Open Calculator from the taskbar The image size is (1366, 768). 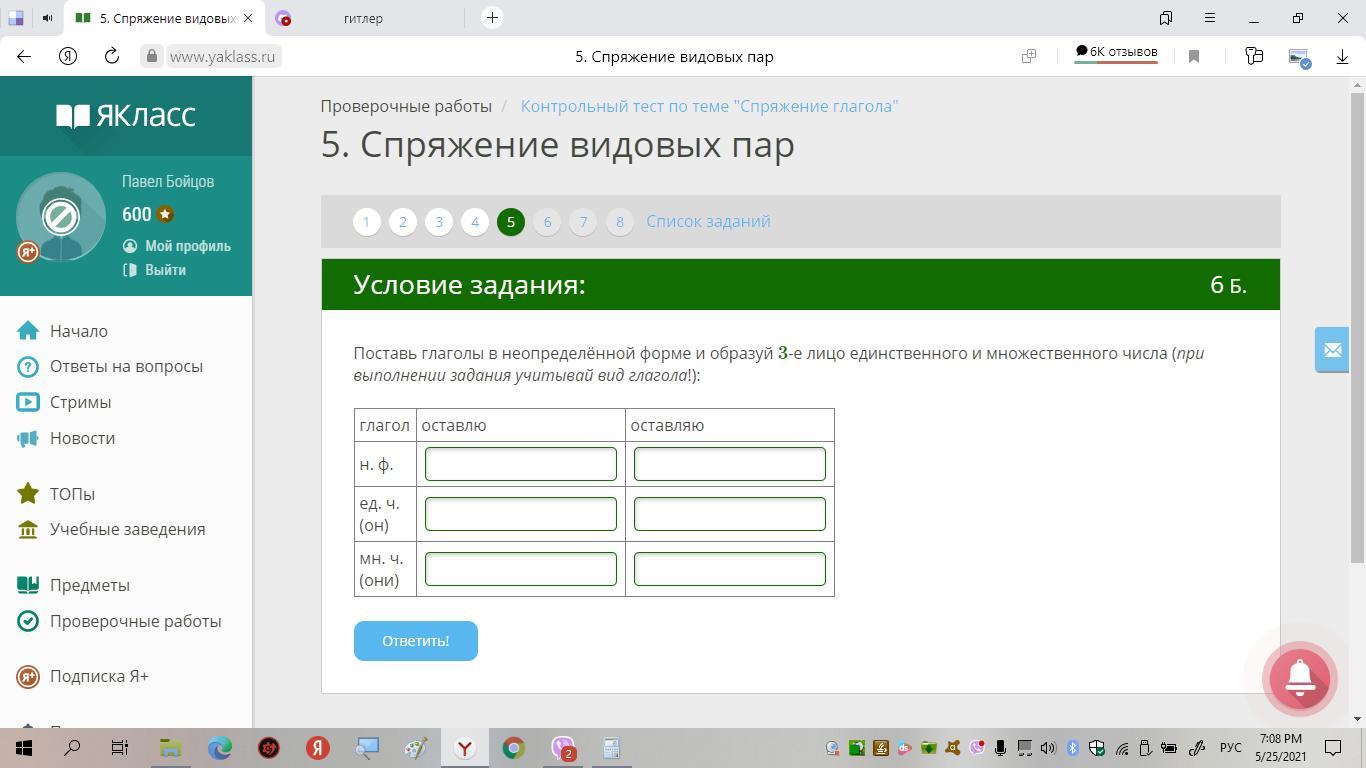(x=611, y=747)
